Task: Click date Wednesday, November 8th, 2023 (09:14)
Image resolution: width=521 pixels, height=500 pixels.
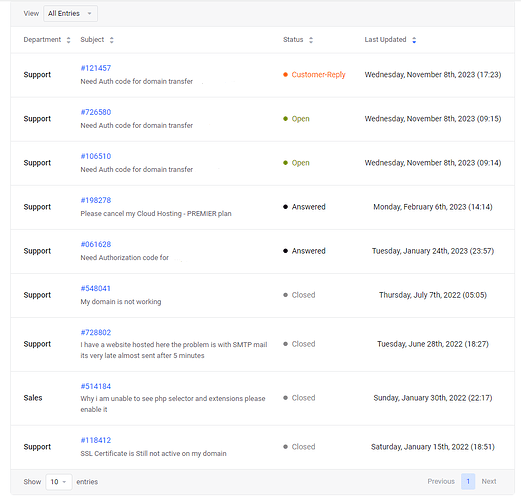Action: click(433, 163)
